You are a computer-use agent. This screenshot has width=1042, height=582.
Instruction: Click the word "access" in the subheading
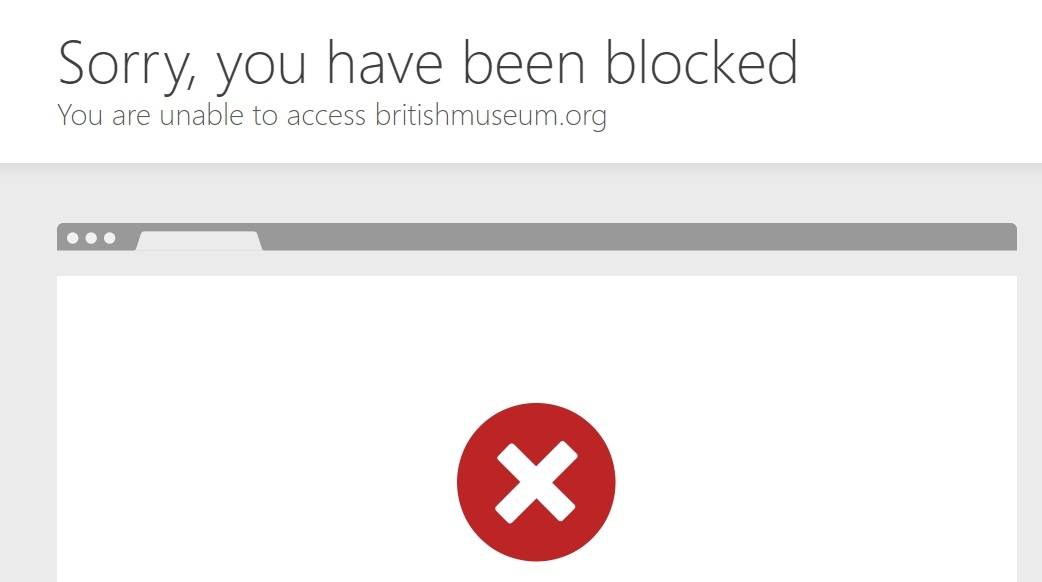tap(326, 117)
